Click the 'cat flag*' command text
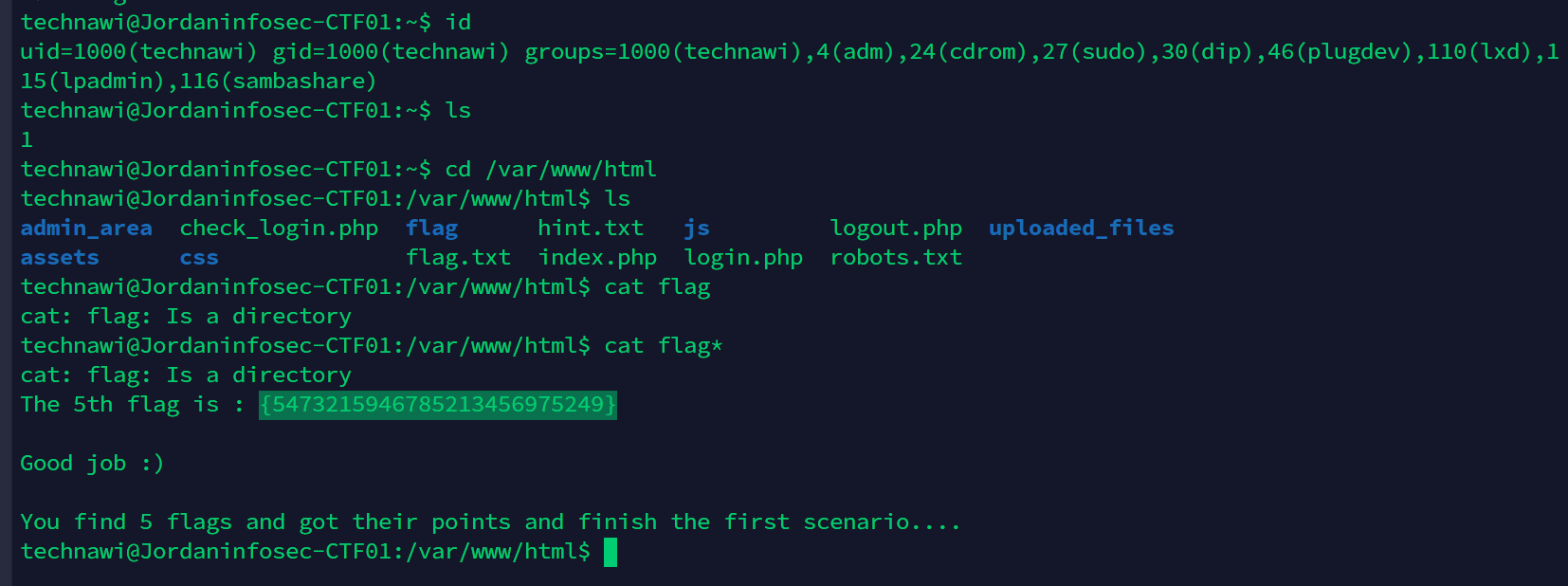 (x=664, y=346)
